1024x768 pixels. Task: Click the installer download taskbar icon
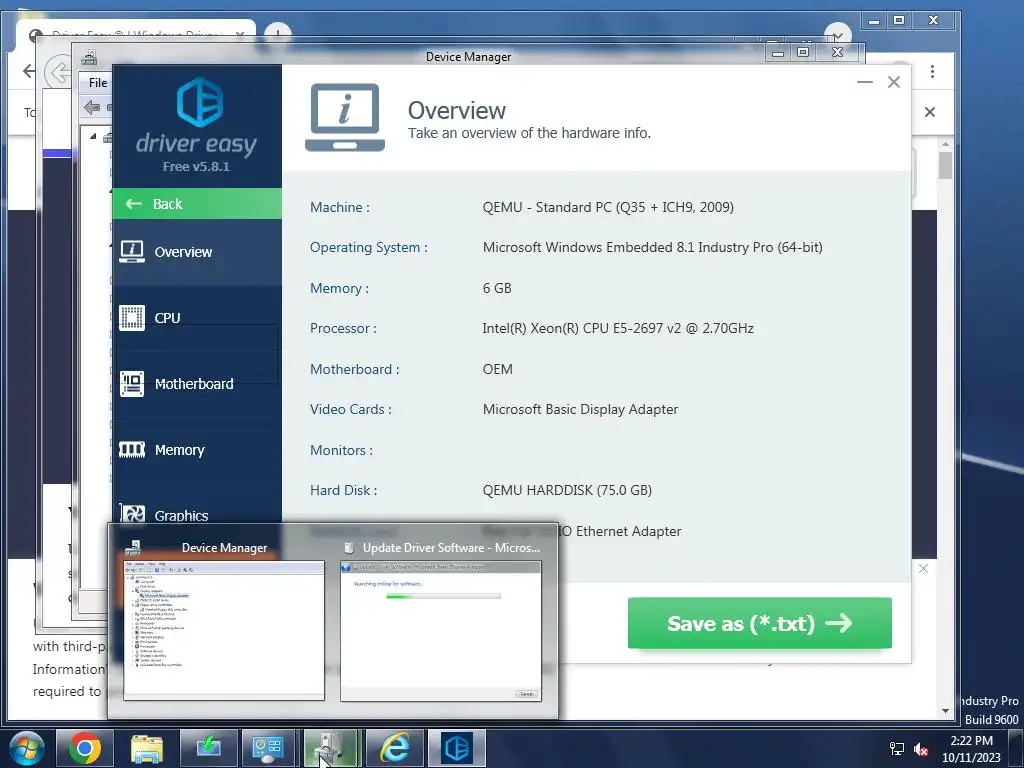pos(208,748)
